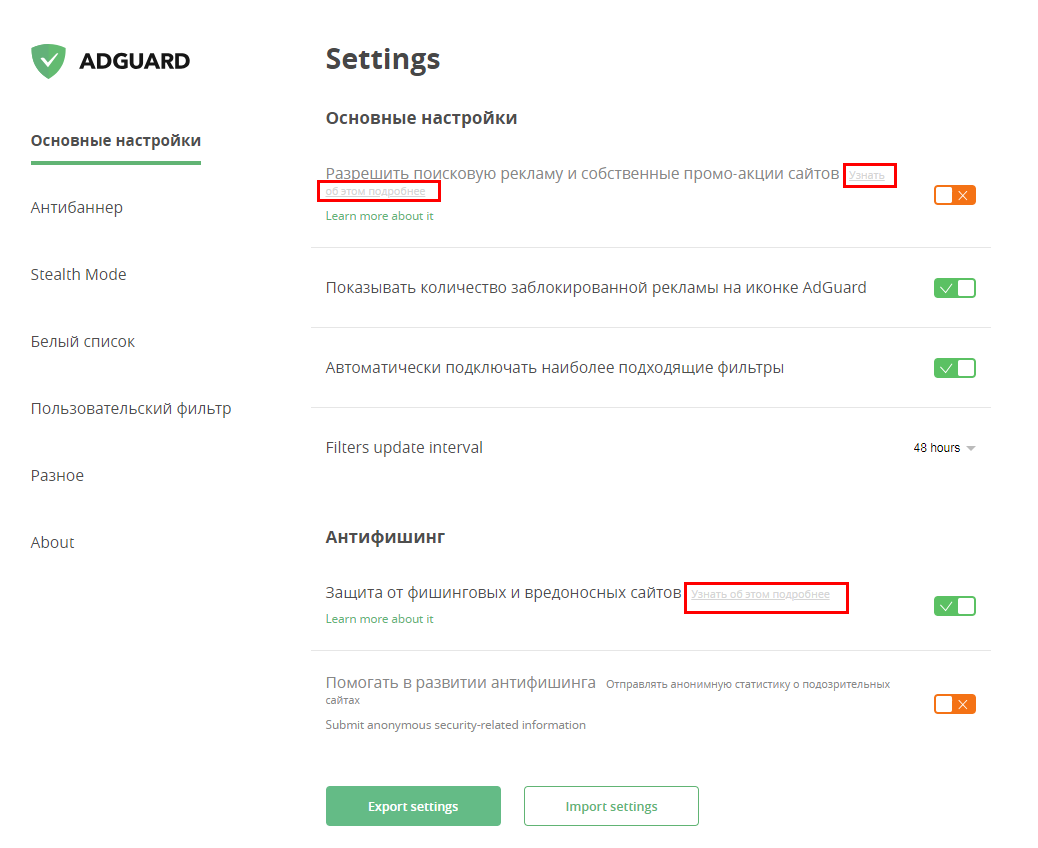Open the phishing protection Узнать об этом подробнее link
1038x848 pixels.
[x=766, y=598]
